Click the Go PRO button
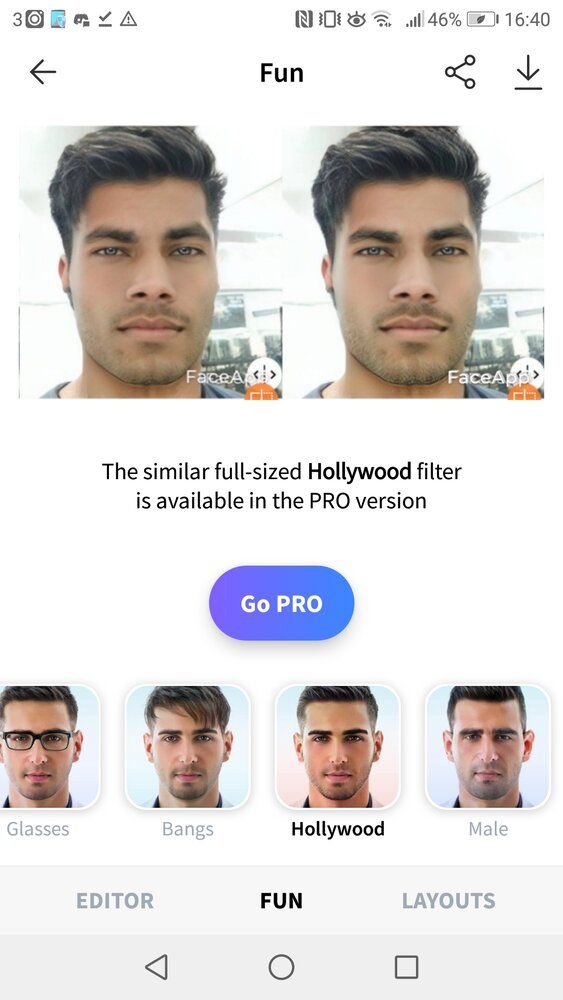 point(281,603)
